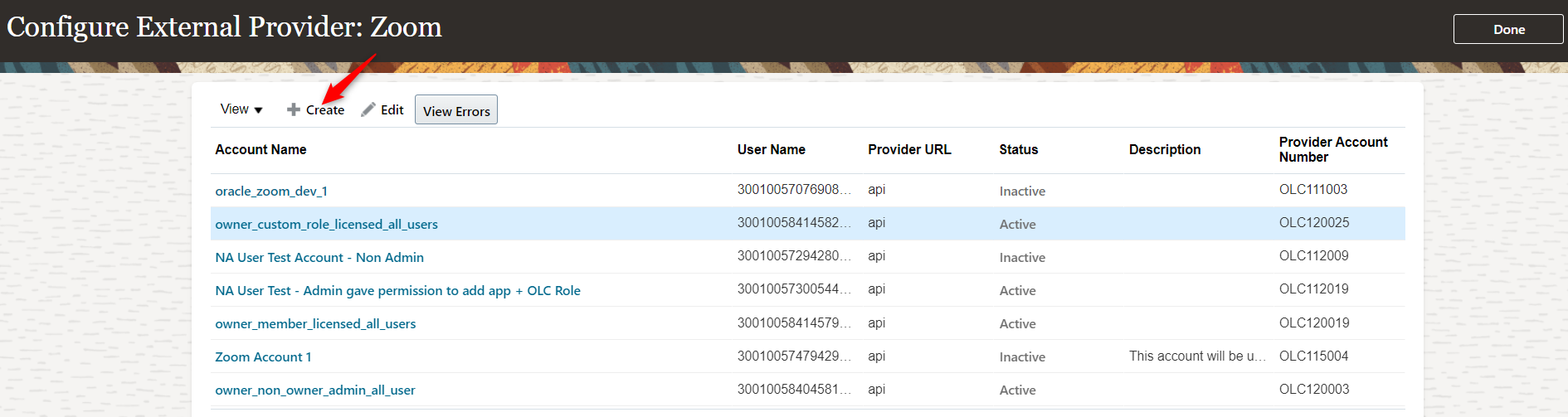Viewport: 1568px width, 417px height.
Task: Sort by the User Name column header
Action: (x=772, y=149)
